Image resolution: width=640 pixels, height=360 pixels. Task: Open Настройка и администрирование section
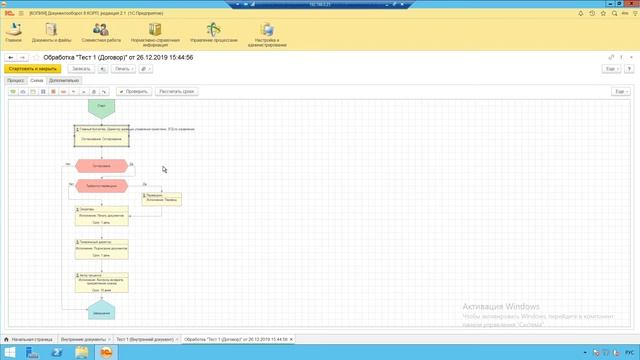pos(267,35)
